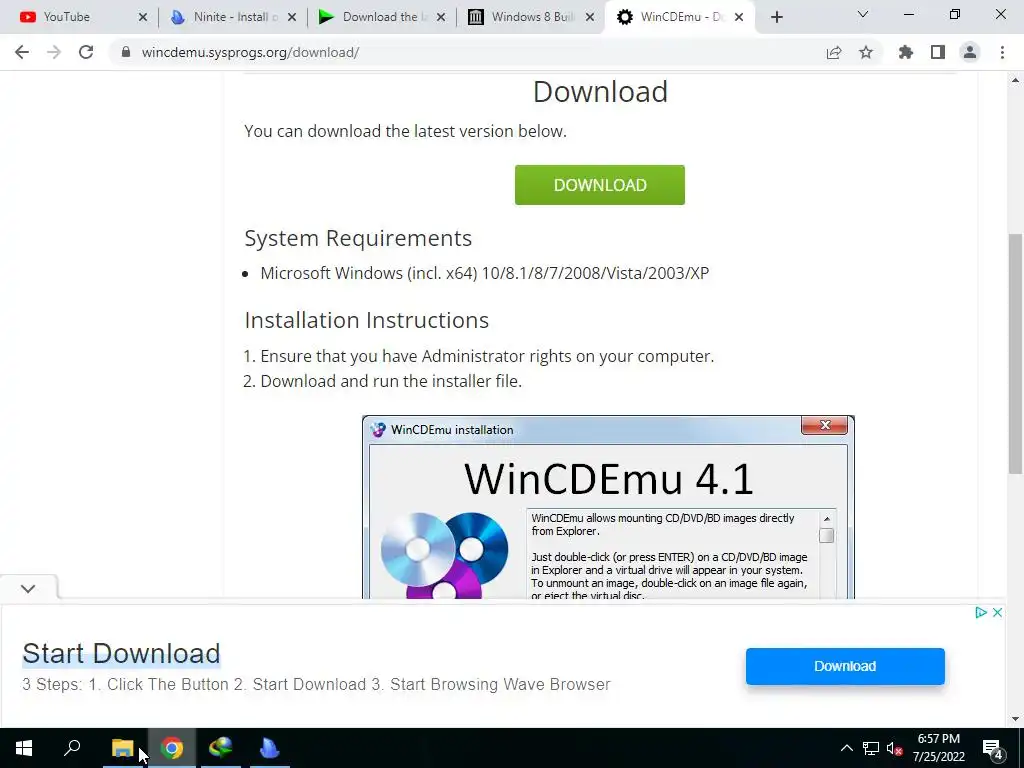Click the green DOWNLOAD button
The height and width of the screenshot is (768, 1024).
pos(600,185)
